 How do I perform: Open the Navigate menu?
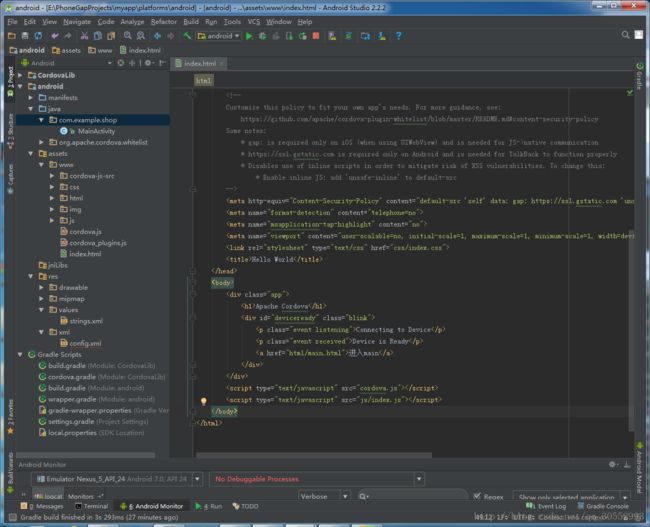[x=77, y=22]
